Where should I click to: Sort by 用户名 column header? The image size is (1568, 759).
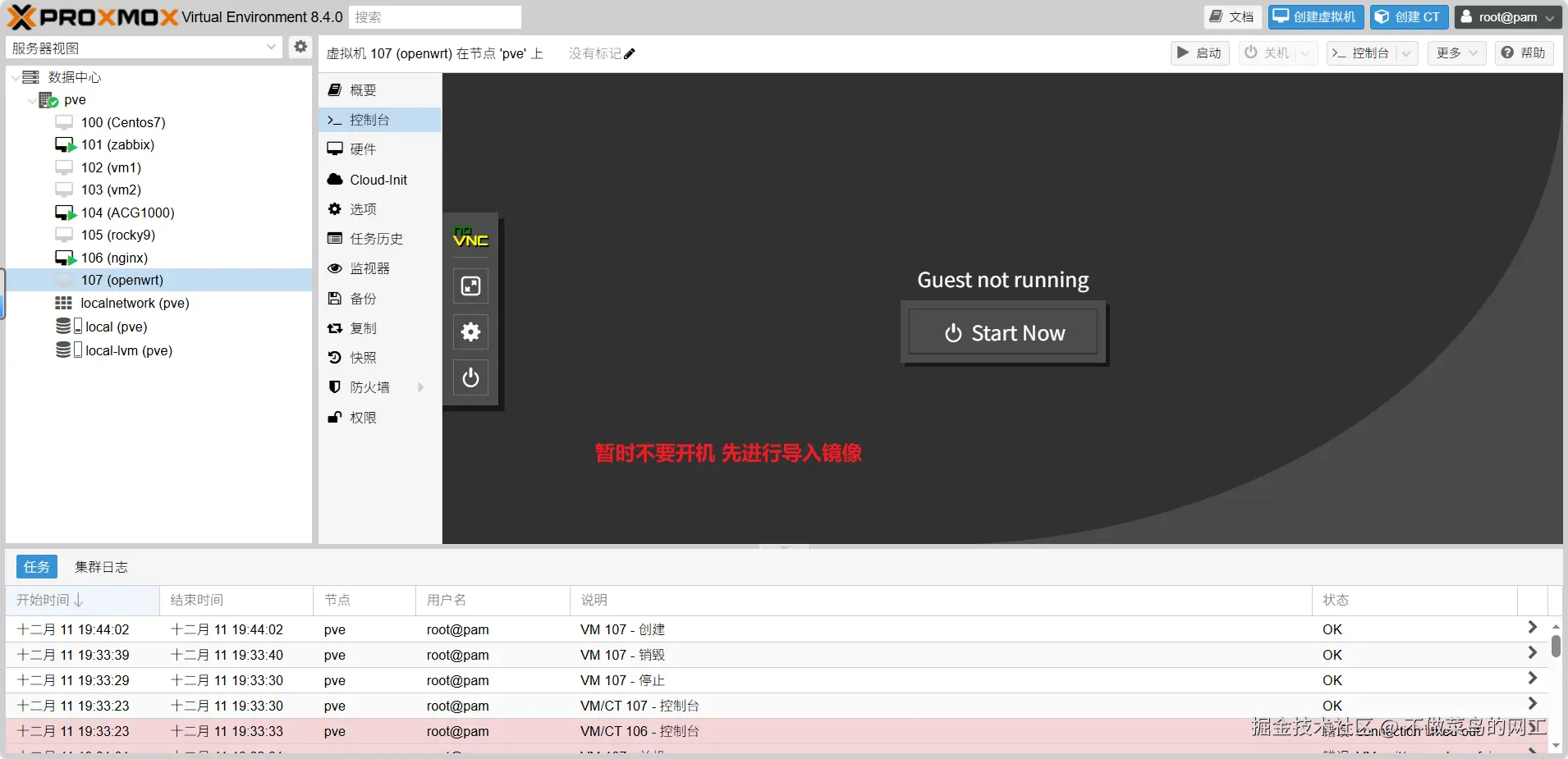coord(493,600)
